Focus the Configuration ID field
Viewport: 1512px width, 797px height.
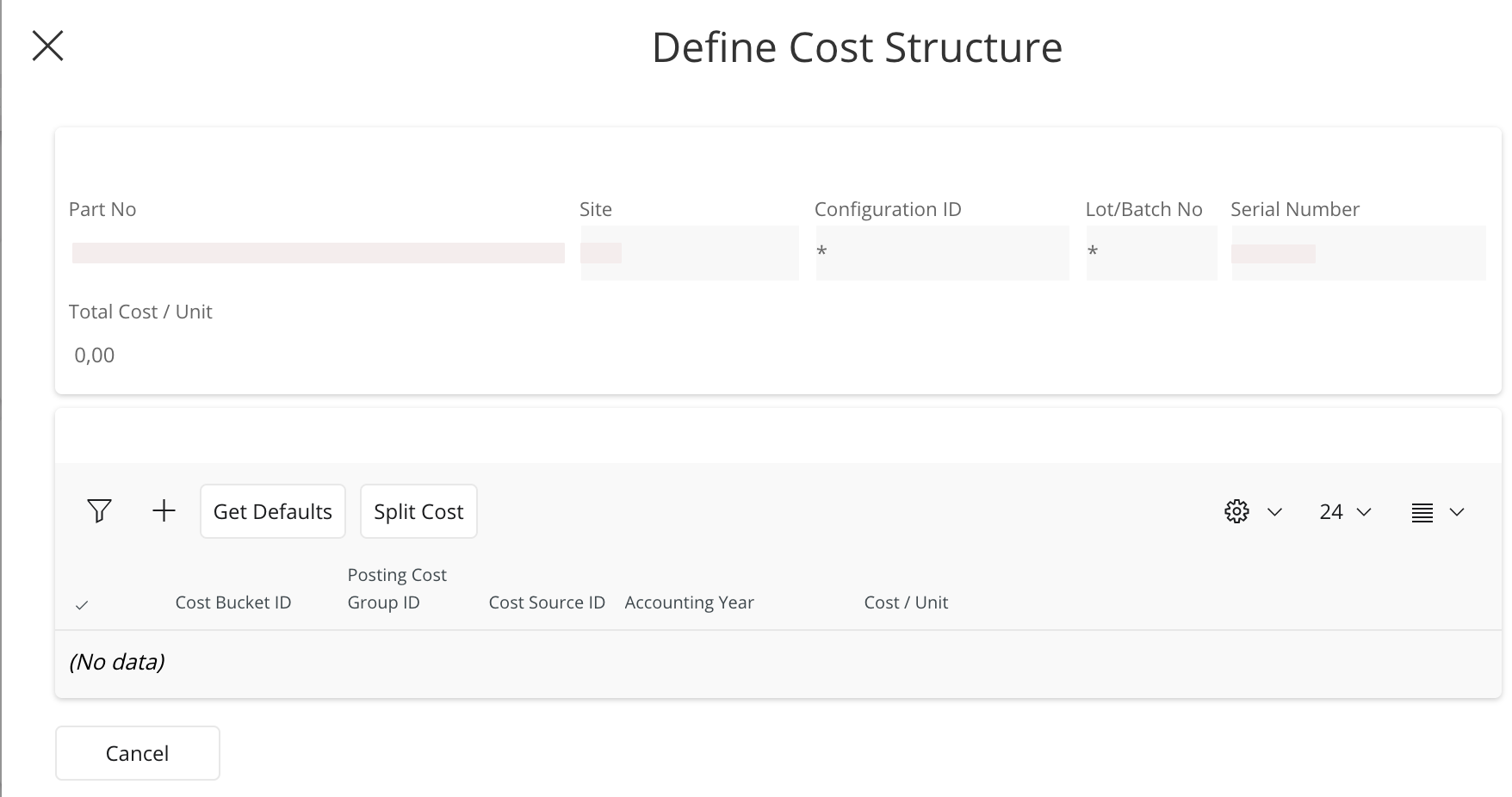(942, 253)
